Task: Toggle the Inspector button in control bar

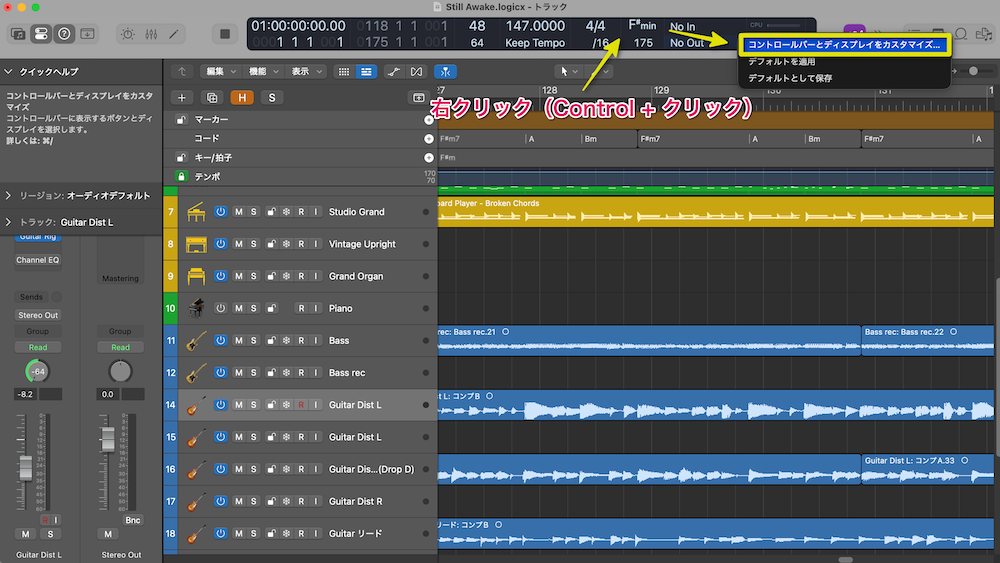Action: (41, 33)
